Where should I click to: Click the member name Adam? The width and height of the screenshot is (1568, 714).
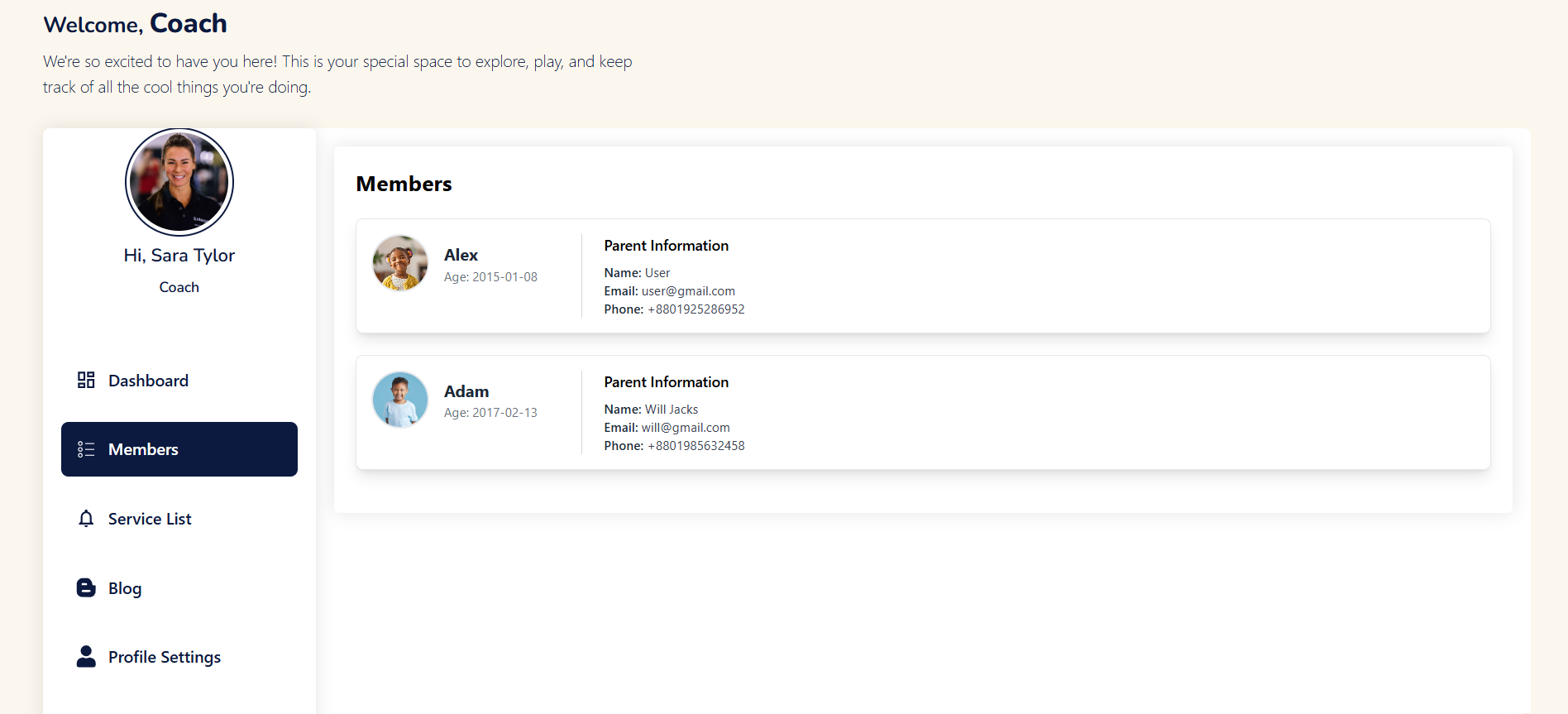[x=466, y=391]
